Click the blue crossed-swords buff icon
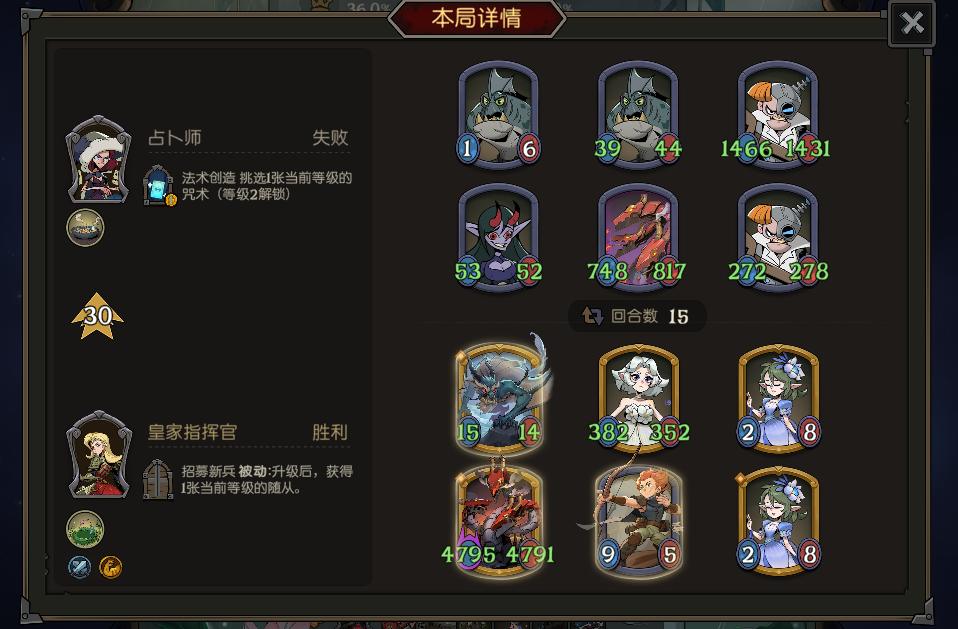Viewport: 958px width, 629px height. coord(79,567)
